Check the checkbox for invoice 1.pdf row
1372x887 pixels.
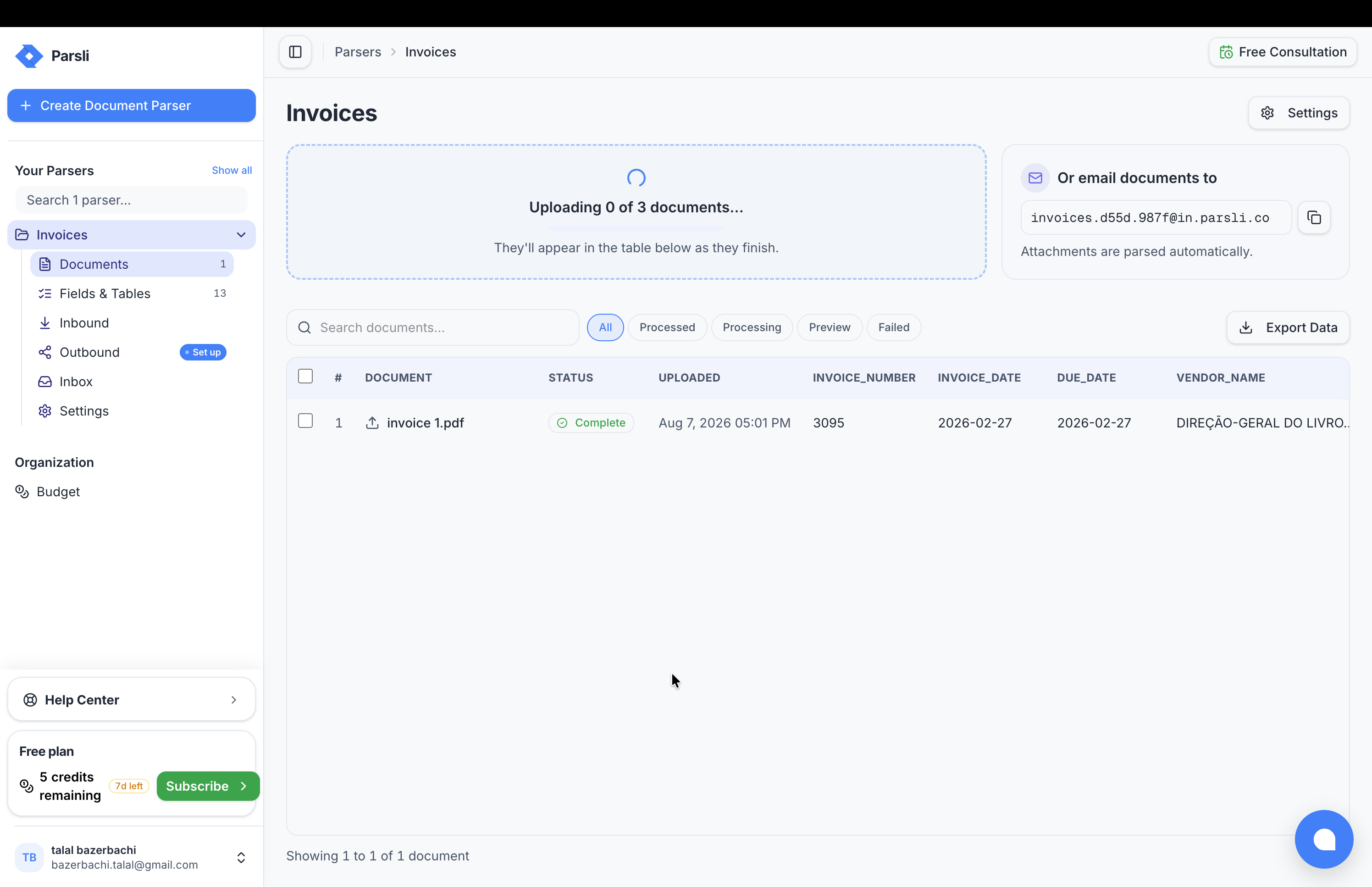(x=305, y=421)
